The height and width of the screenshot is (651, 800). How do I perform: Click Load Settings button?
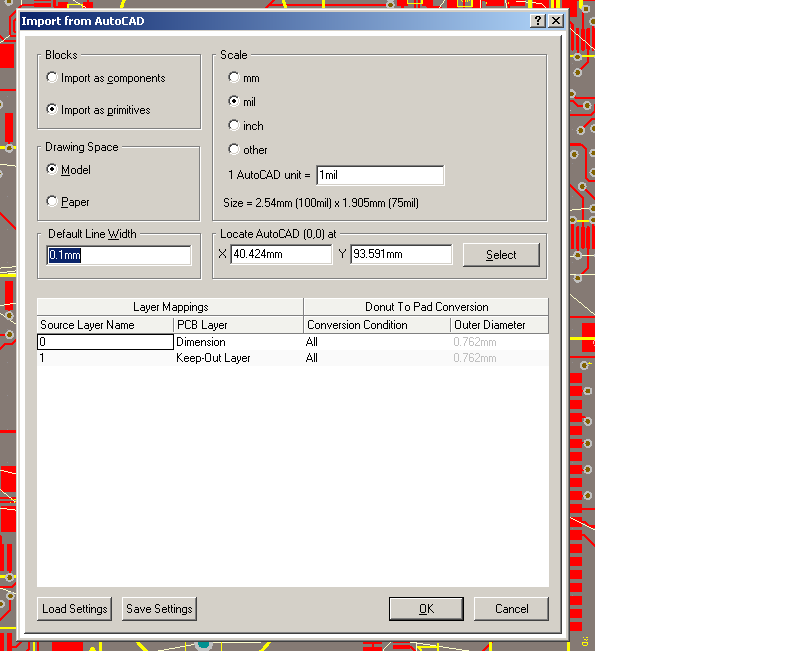pyautogui.click(x=74, y=609)
